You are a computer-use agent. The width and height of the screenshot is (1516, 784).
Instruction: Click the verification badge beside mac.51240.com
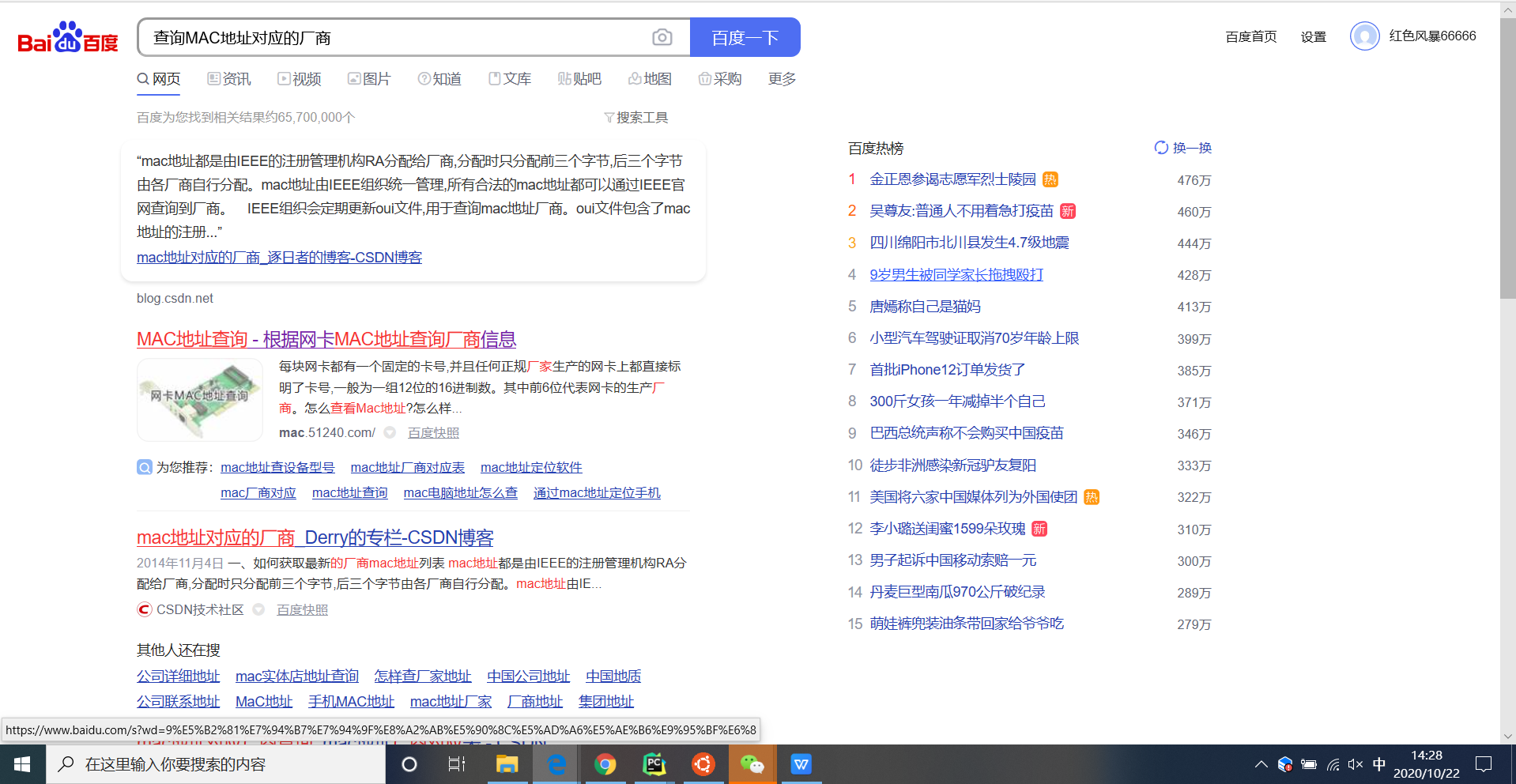pyautogui.click(x=390, y=432)
